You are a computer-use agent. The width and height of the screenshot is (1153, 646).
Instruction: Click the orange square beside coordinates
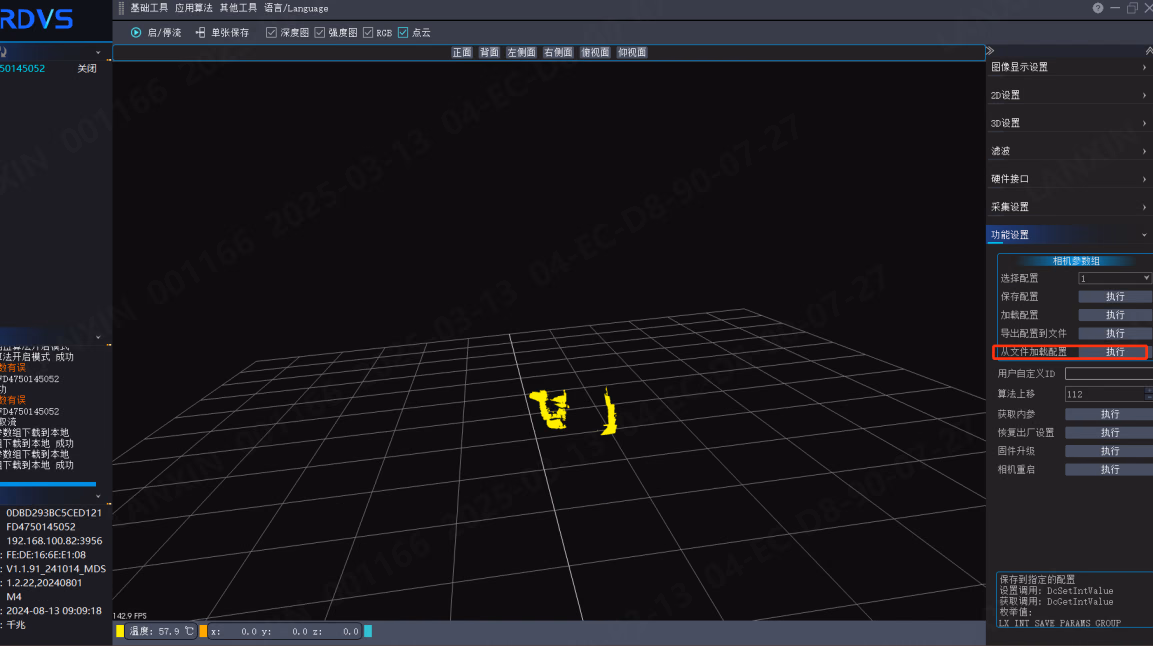tap(203, 631)
